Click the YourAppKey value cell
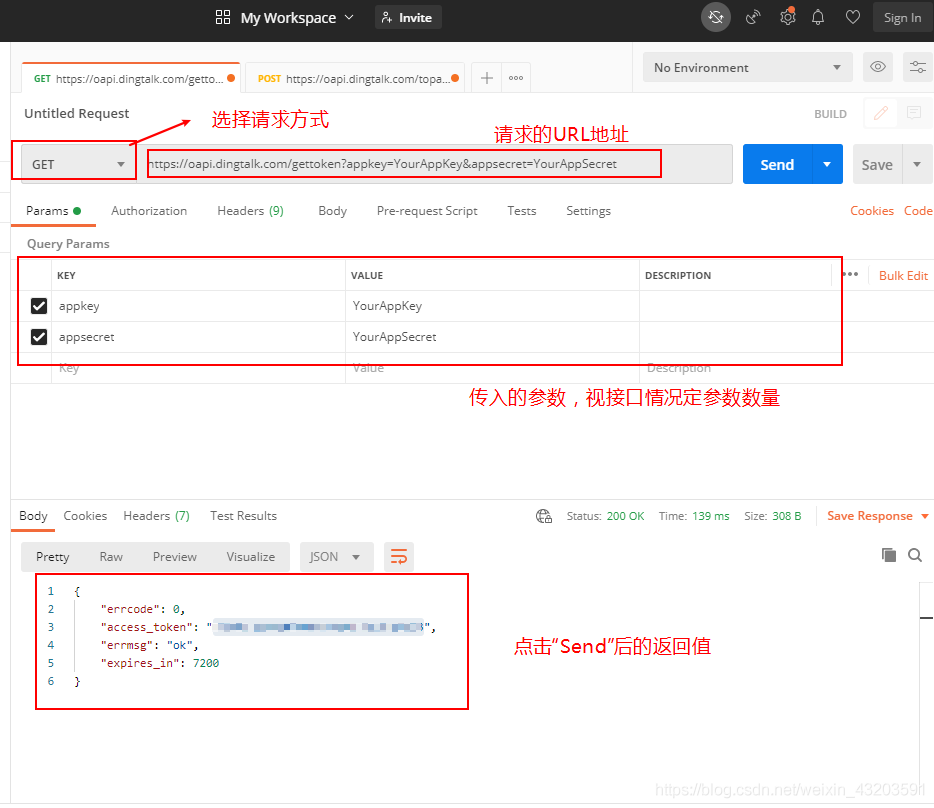 coord(492,306)
